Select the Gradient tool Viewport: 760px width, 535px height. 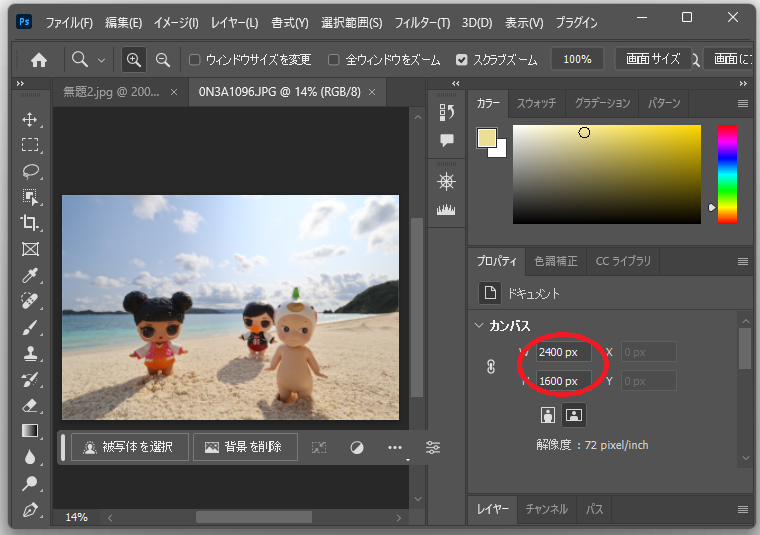pos(30,431)
